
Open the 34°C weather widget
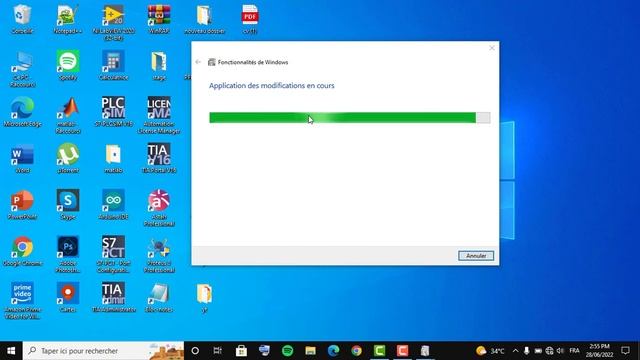click(x=490, y=351)
